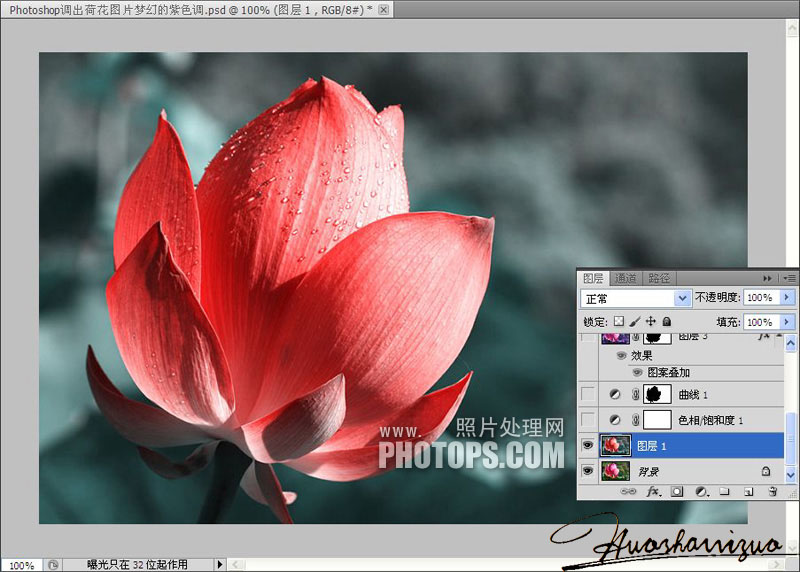The width and height of the screenshot is (800, 572).
Task: Click layers panel scrollbar thumb
Action: 790,436
